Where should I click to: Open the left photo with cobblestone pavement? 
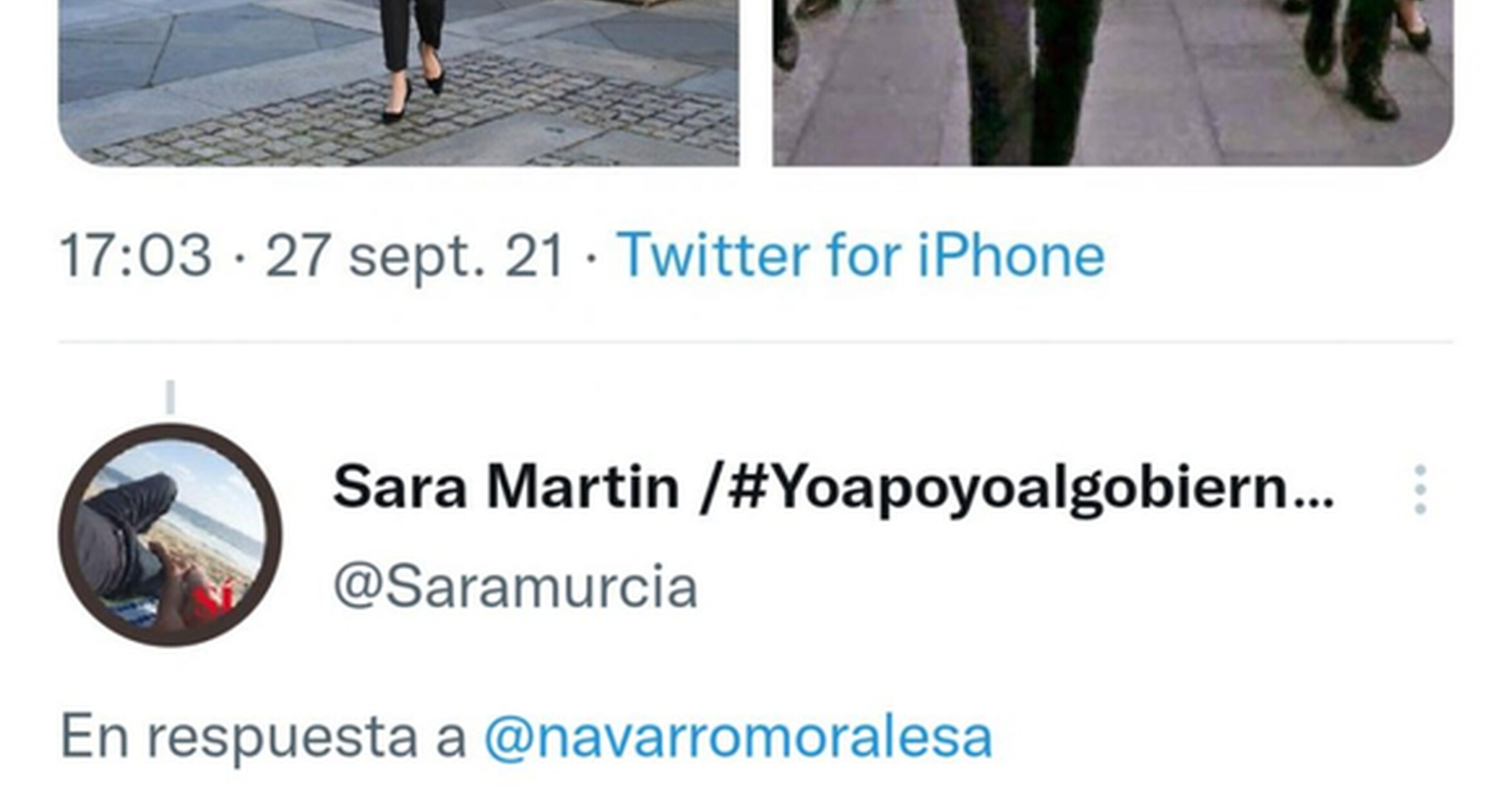click(399, 83)
